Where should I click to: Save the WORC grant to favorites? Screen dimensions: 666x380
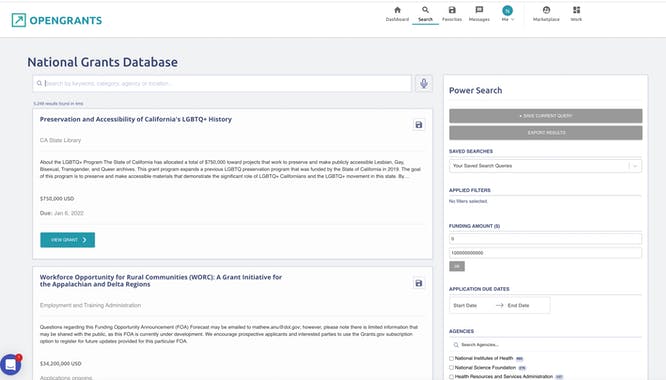(x=419, y=283)
